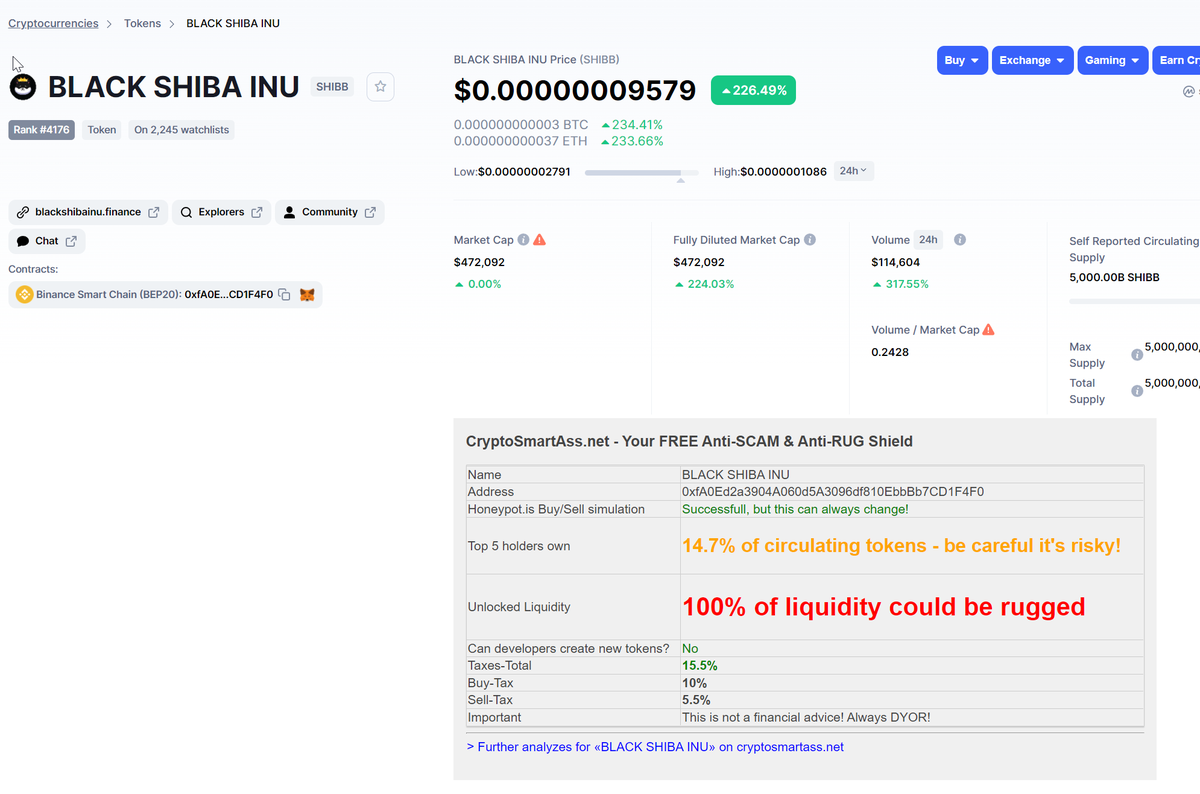Click the Buy-Tax 10% value
The image size is (1200, 794).
(695, 683)
